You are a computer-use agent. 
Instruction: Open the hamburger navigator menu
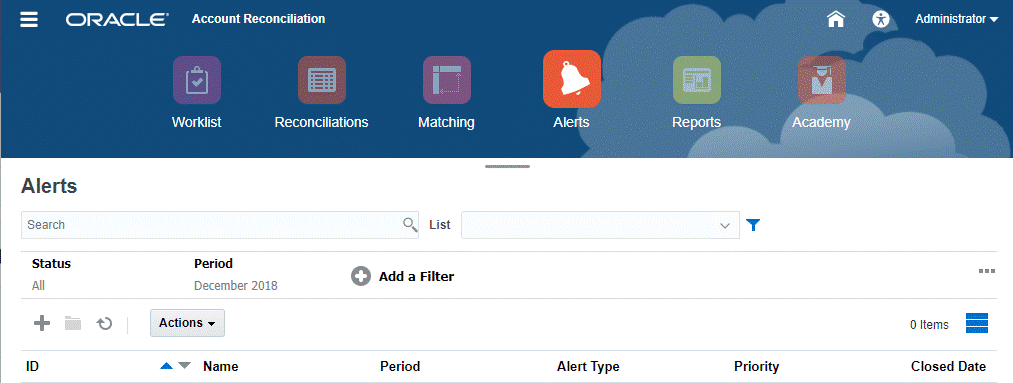coord(29,19)
